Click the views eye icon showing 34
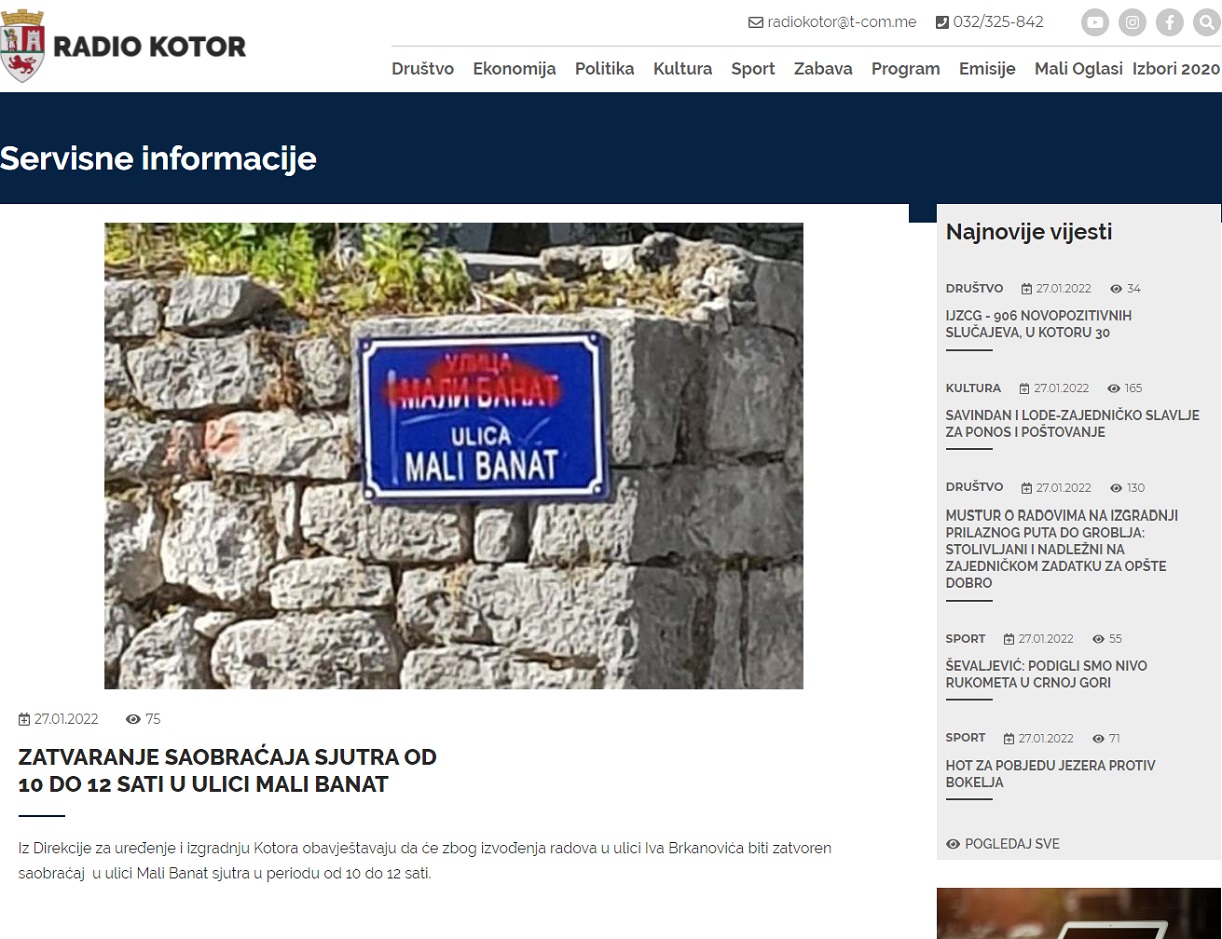Image resolution: width=1222 pixels, height=939 pixels. (x=1116, y=289)
